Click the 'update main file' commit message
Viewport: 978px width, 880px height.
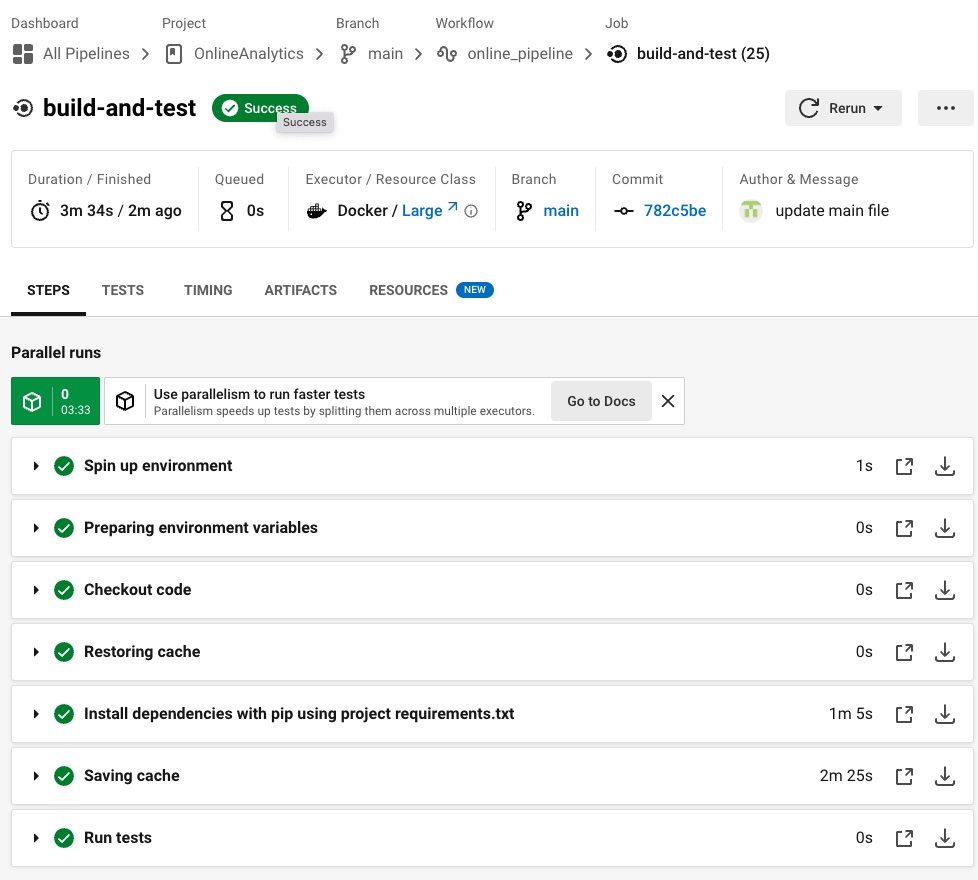pos(832,211)
